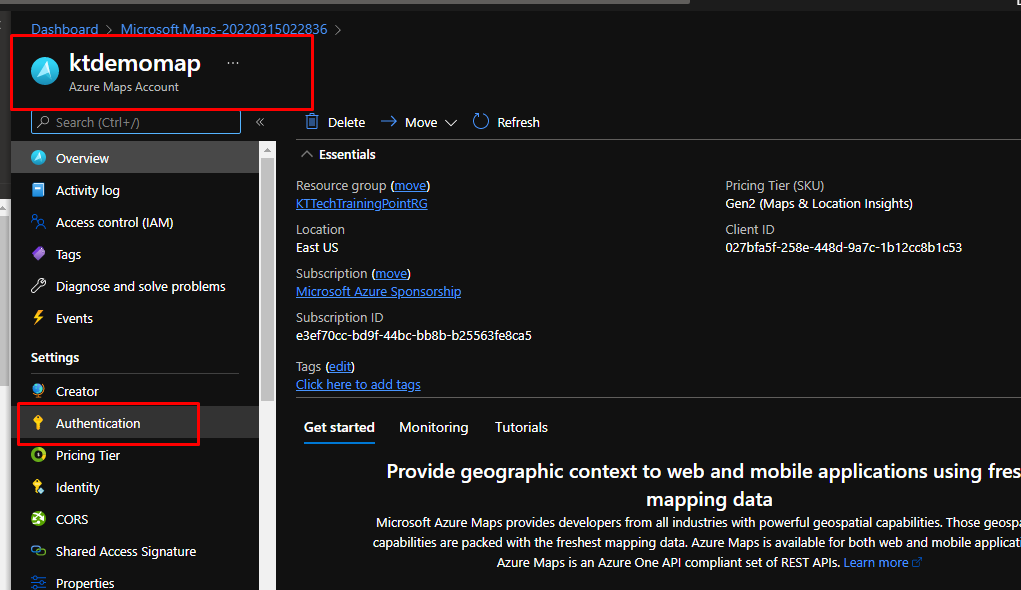Image resolution: width=1021 pixels, height=590 pixels.
Task: Collapse the sidebar with double-chevron icon
Action: 260,122
